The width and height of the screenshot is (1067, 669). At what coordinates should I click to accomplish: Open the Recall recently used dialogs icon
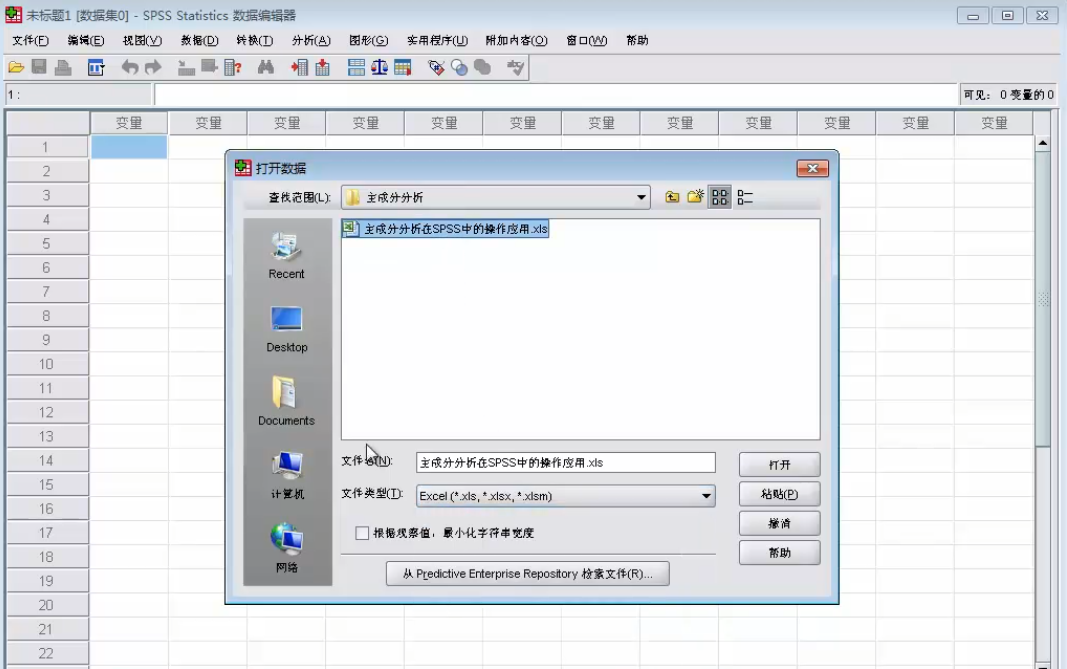click(x=96, y=69)
